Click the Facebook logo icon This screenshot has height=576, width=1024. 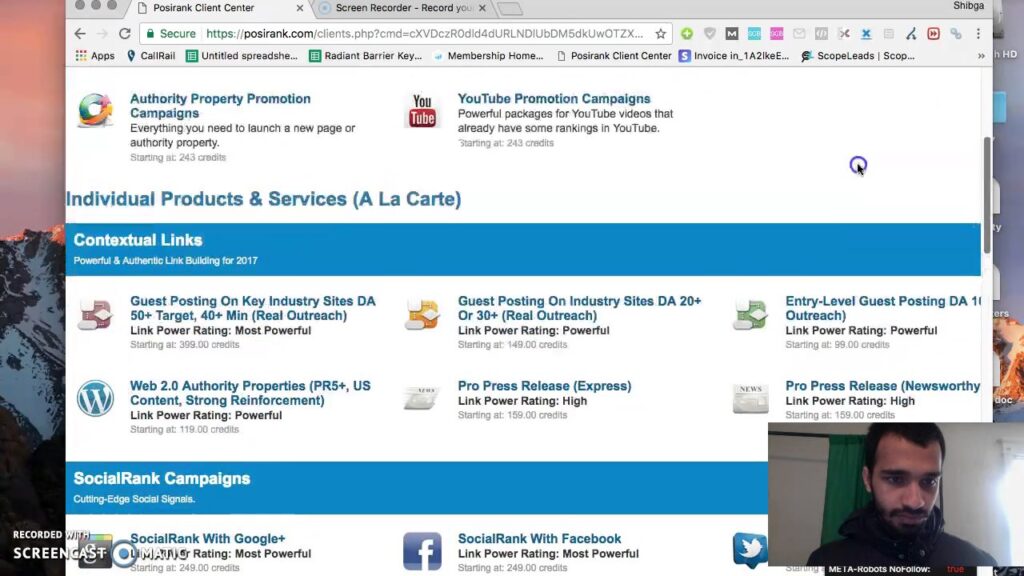pyautogui.click(x=422, y=551)
